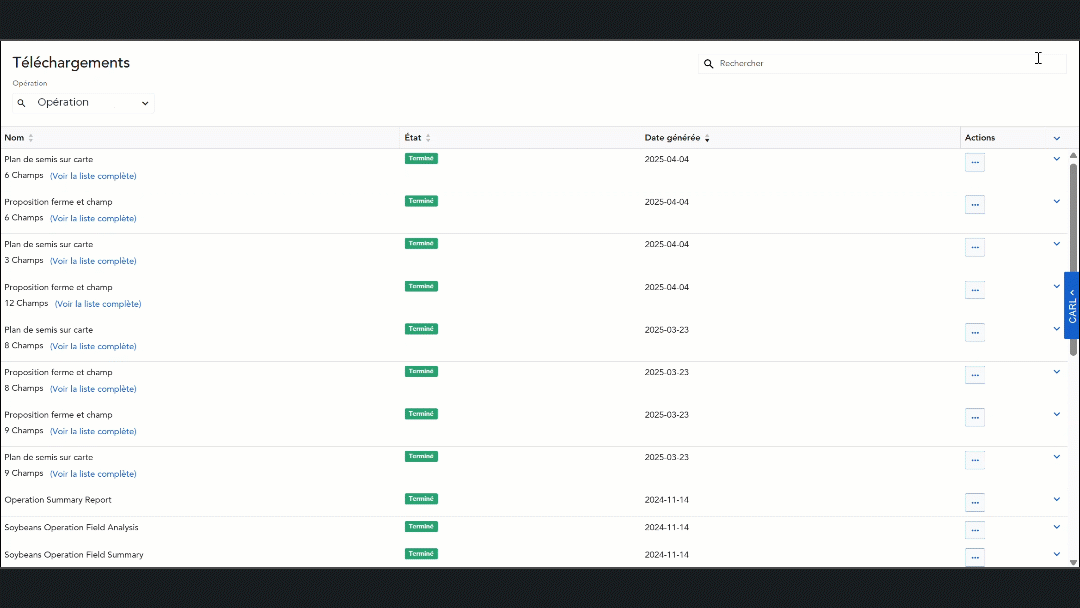Screen dimensions: 1080x608
Task: Click date 2024-11-14 of Soybeans Operation Field Summary
Action: tap(667, 555)
